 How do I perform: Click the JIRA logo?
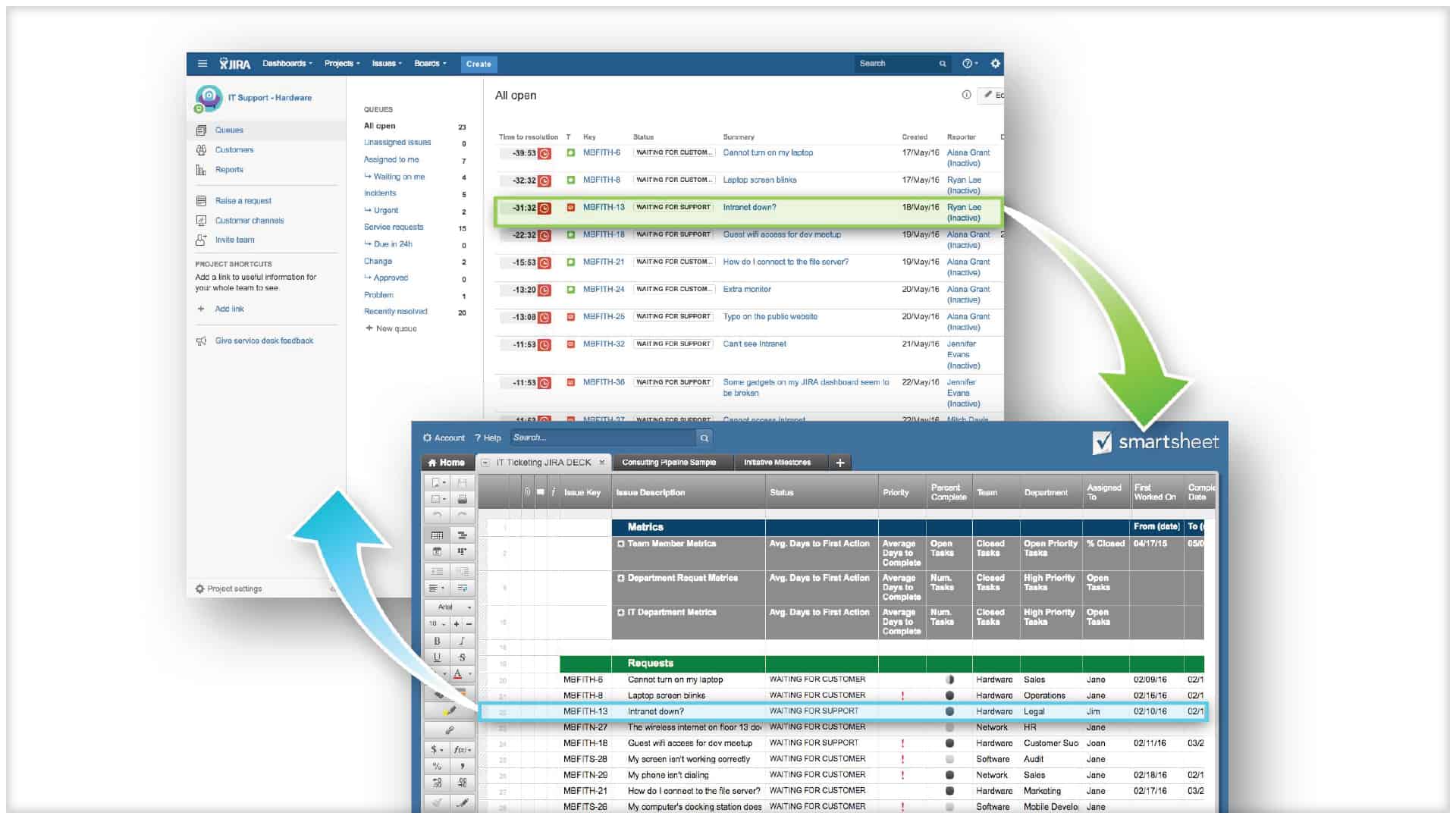(x=235, y=64)
